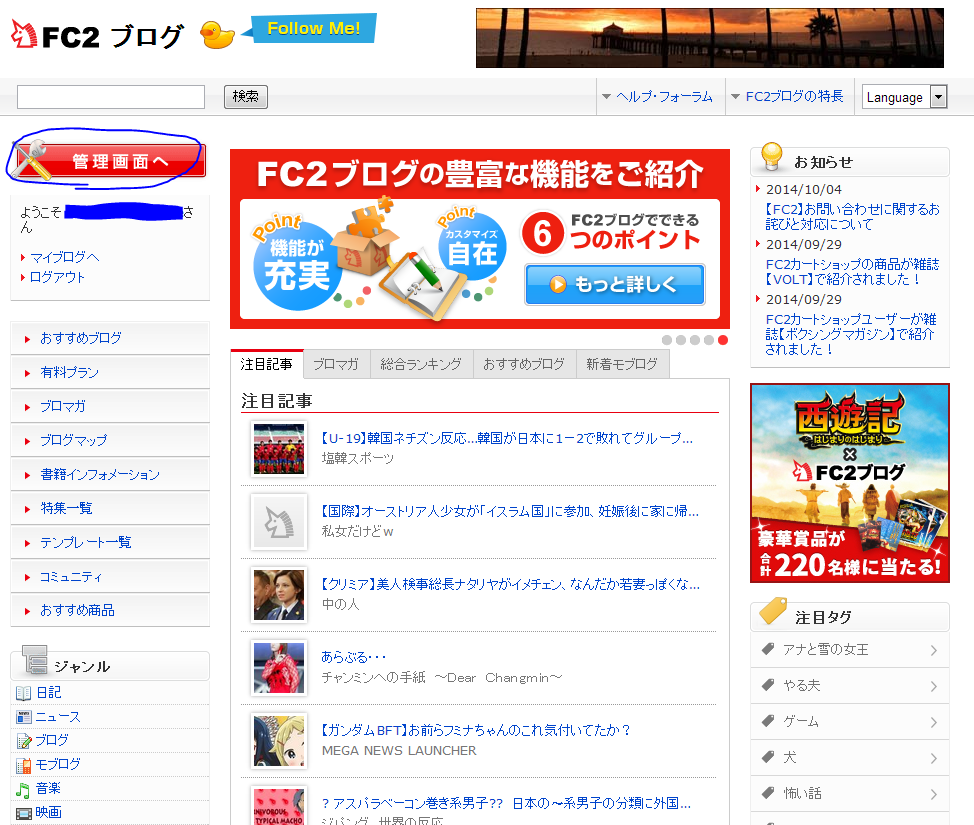Open the 【クリミア】美人検事総長 article link
Viewport: 974px width, 825px height.
(511, 584)
